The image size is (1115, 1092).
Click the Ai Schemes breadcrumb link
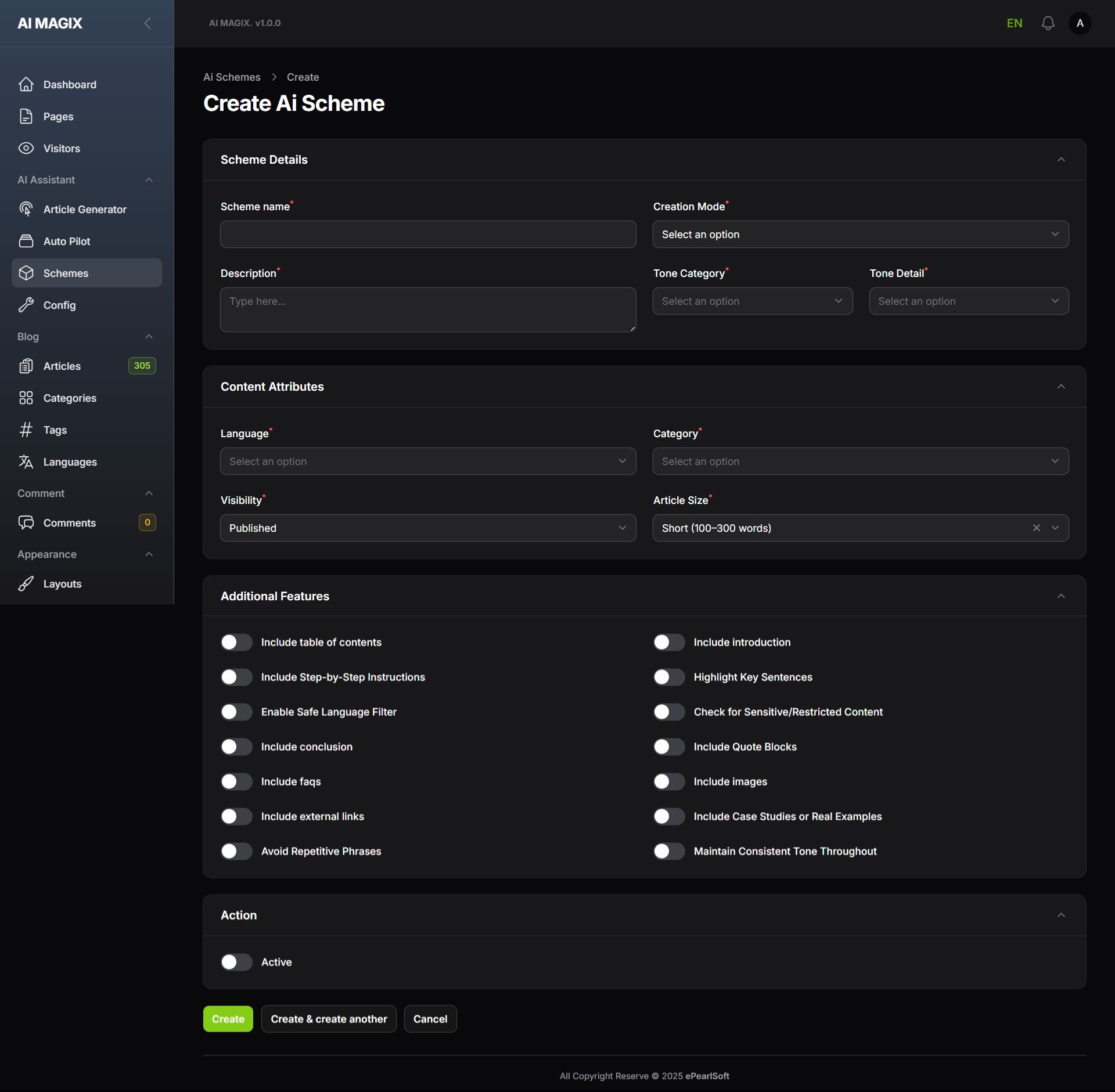[232, 77]
